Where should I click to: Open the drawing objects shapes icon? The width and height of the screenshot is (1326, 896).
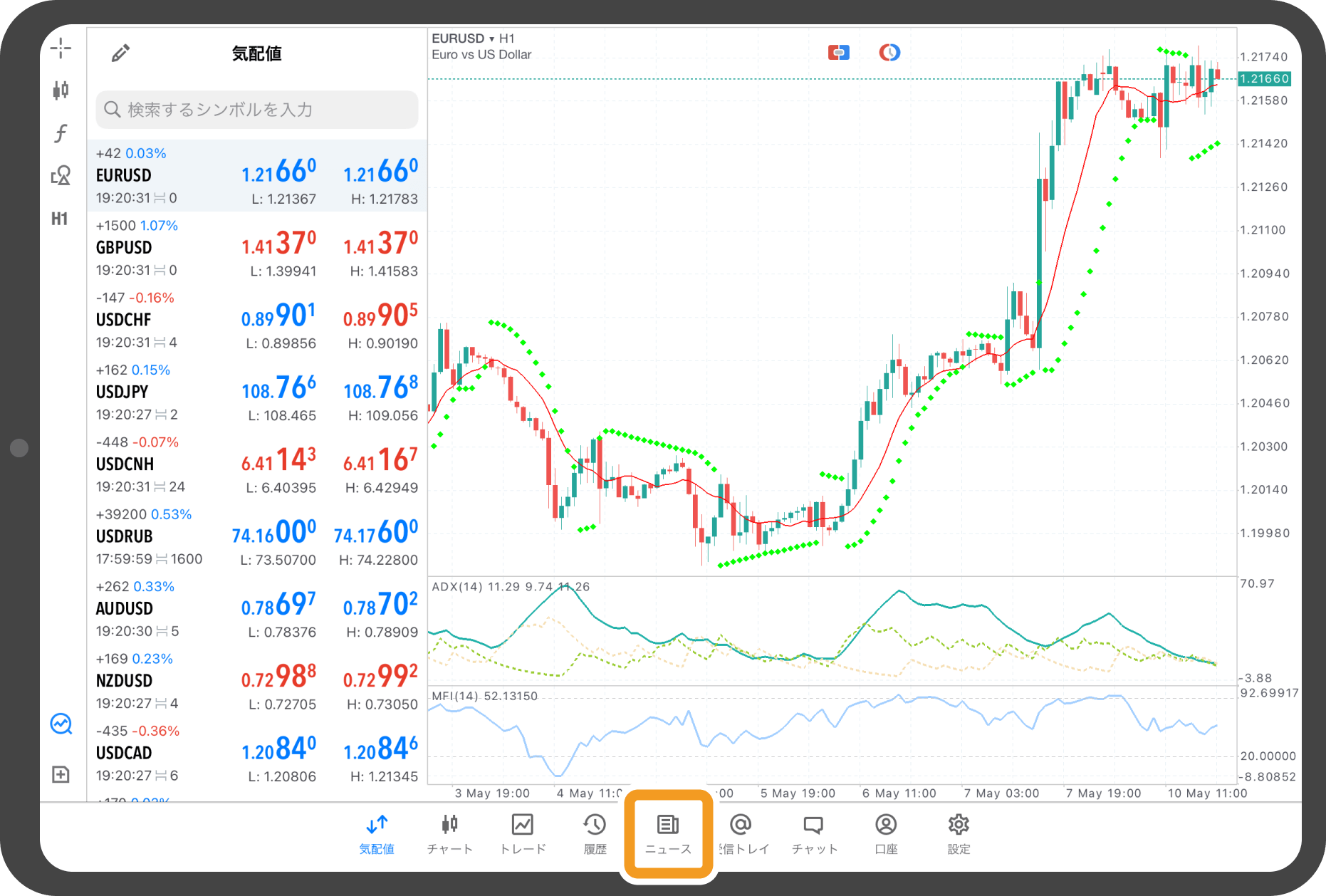[61, 175]
